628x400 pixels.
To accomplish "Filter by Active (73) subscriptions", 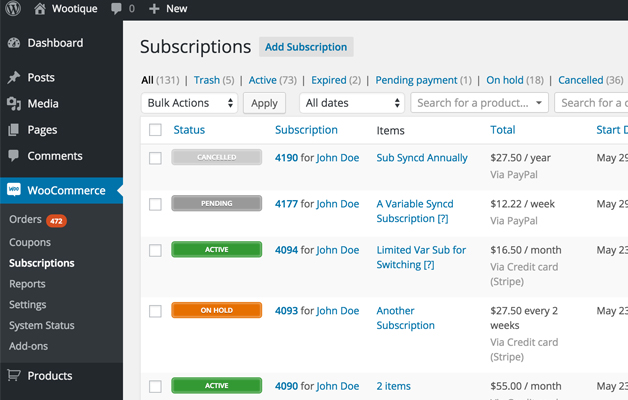I will click(x=273, y=80).
